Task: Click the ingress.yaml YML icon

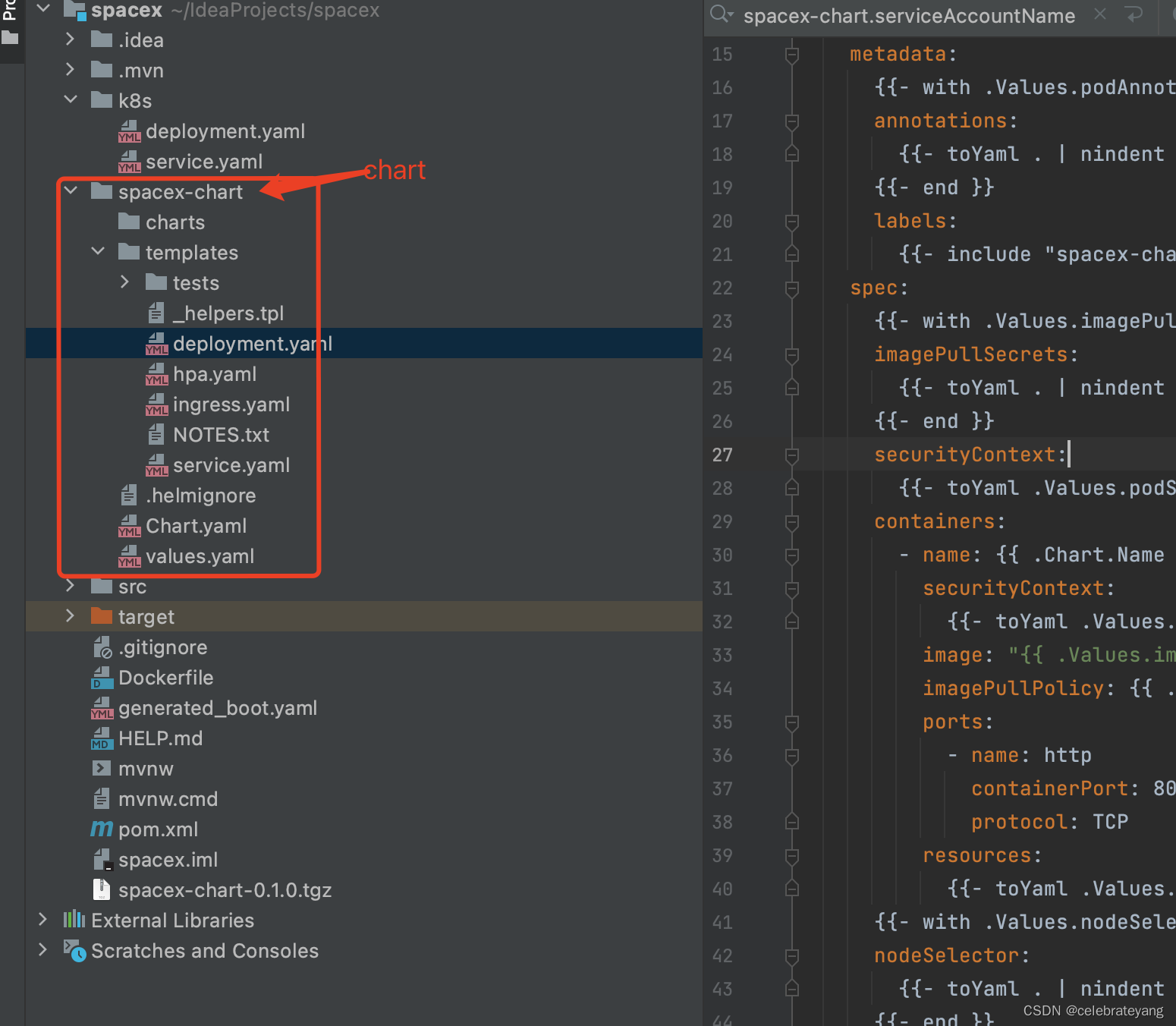Action: [156, 404]
